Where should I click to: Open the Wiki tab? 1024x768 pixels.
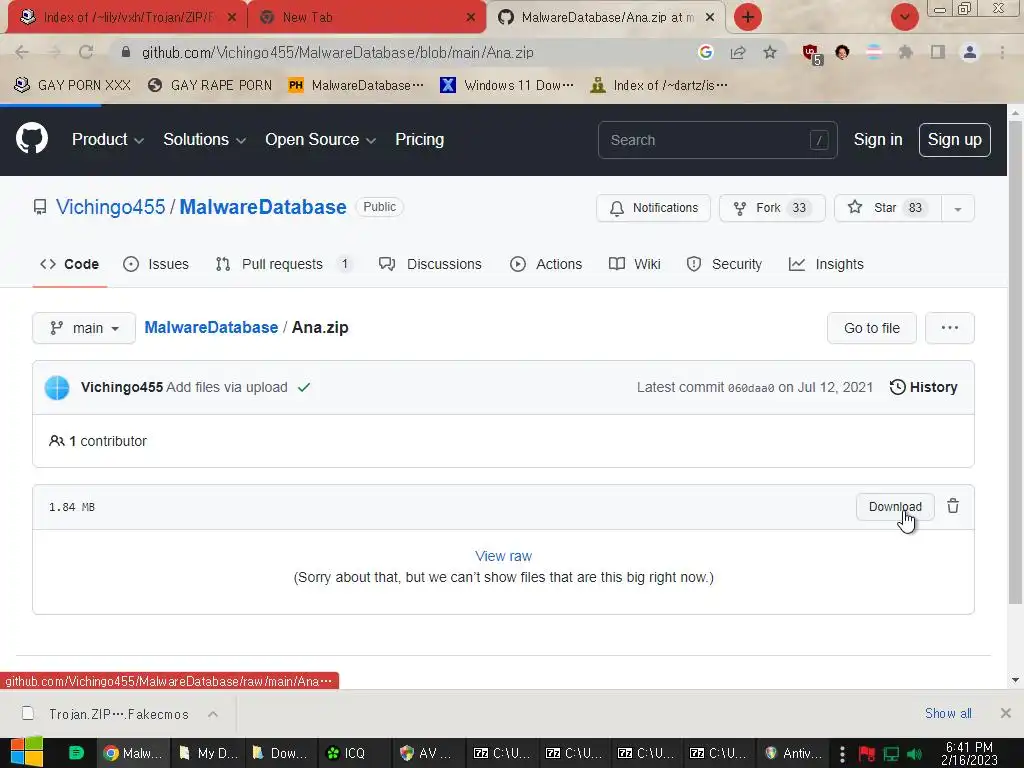click(635, 264)
